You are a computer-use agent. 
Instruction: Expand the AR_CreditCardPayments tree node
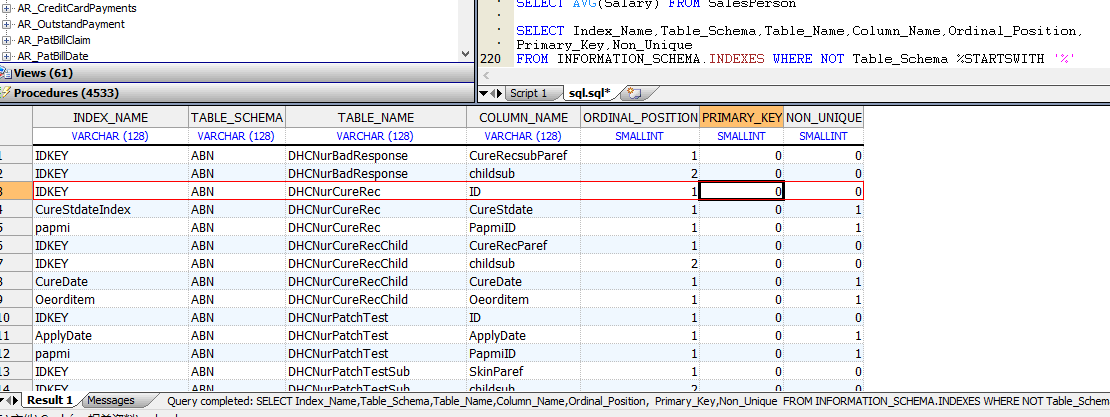pyautogui.click(x=8, y=8)
